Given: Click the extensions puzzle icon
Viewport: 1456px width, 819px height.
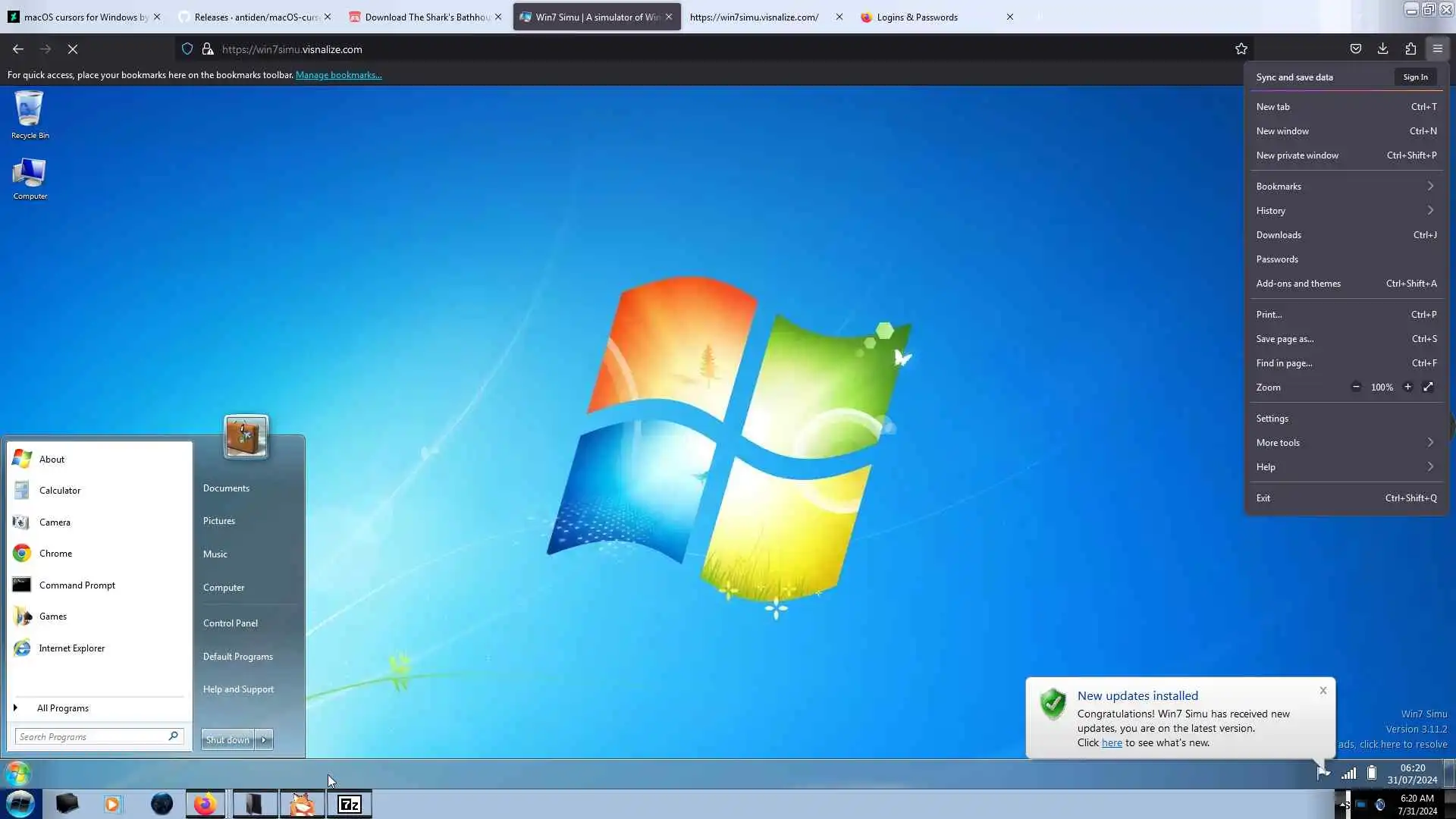Looking at the screenshot, I should pos(1410,49).
